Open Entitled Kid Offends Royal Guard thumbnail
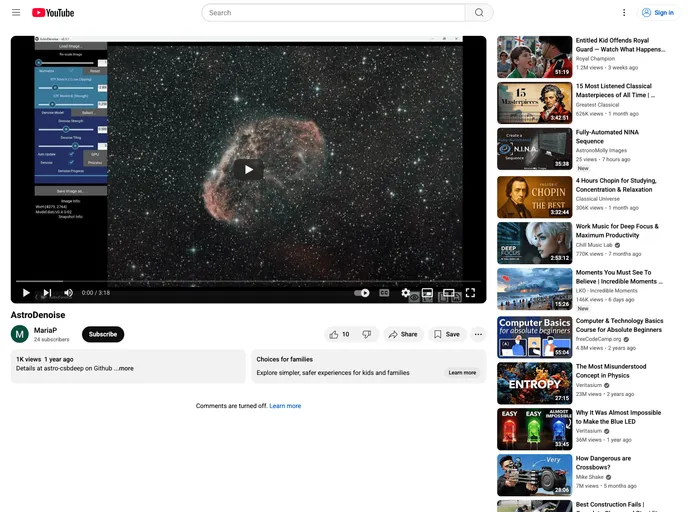Viewport: 688px width, 512px height. click(534, 57)
